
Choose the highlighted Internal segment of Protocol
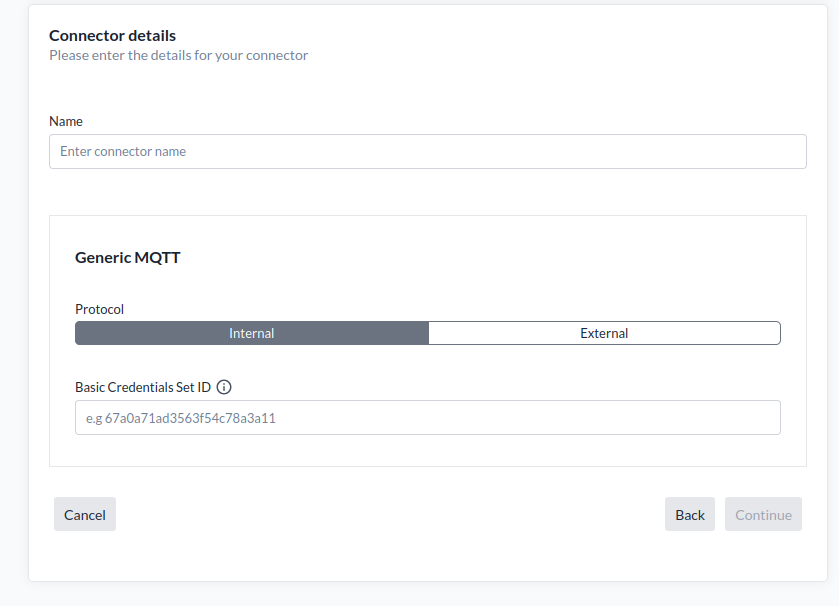coord(252,333)
